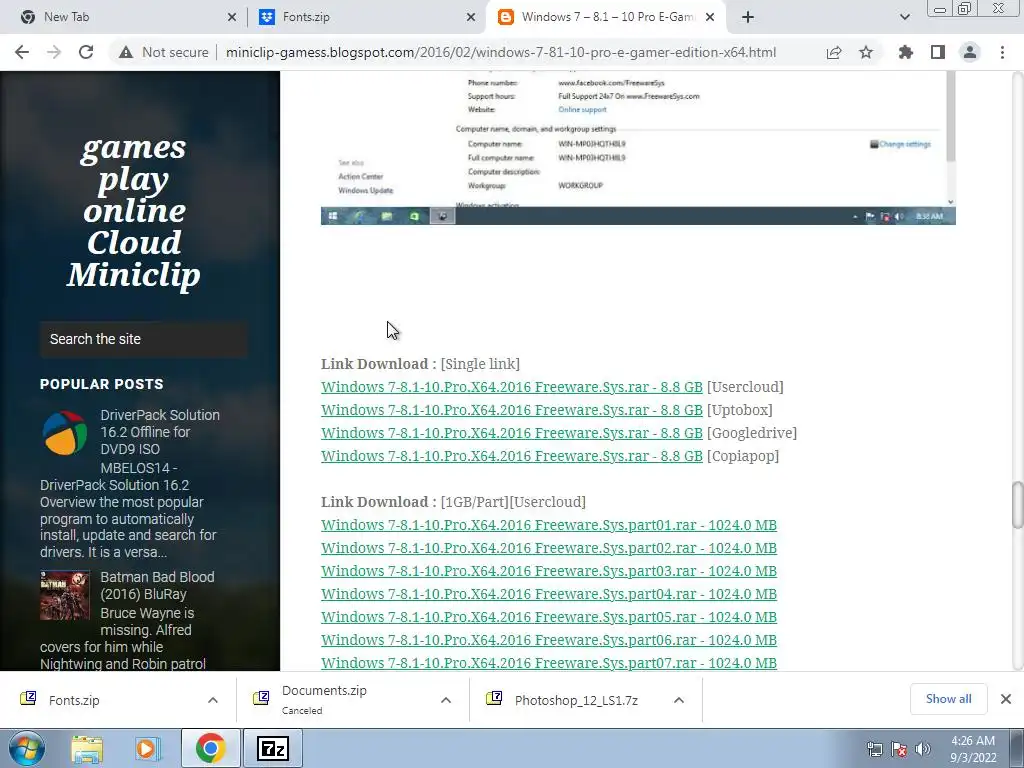The width and height of the screenshot is (1024, 768).
Task: Expand options for Photoshop_12_LS1.7z download
Action: pyautogui.click(x=679, y=700)
